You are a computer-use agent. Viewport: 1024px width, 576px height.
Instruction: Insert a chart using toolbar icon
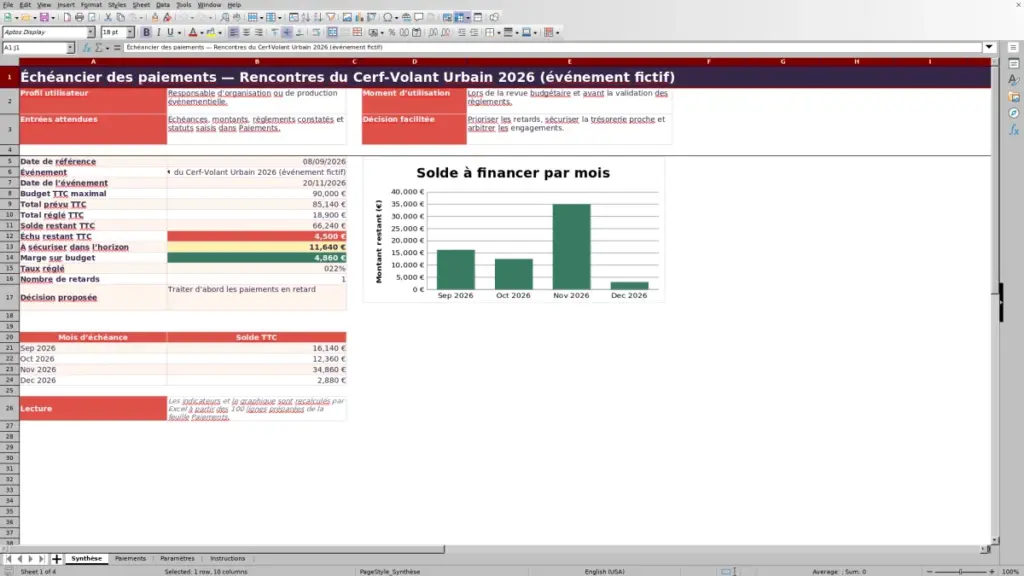click(x=359, y=18)
